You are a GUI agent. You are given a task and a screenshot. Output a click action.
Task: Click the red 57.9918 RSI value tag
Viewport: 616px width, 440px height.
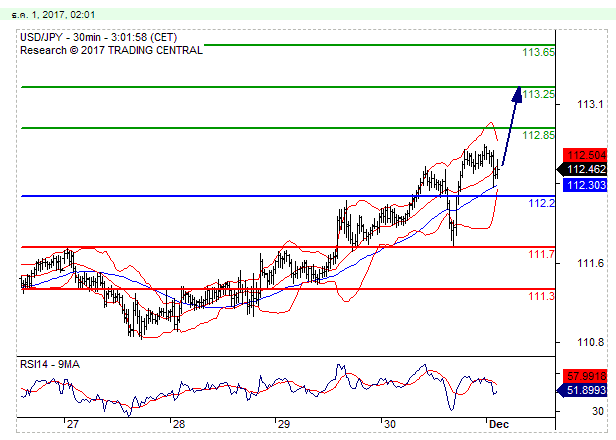(587, 375)
